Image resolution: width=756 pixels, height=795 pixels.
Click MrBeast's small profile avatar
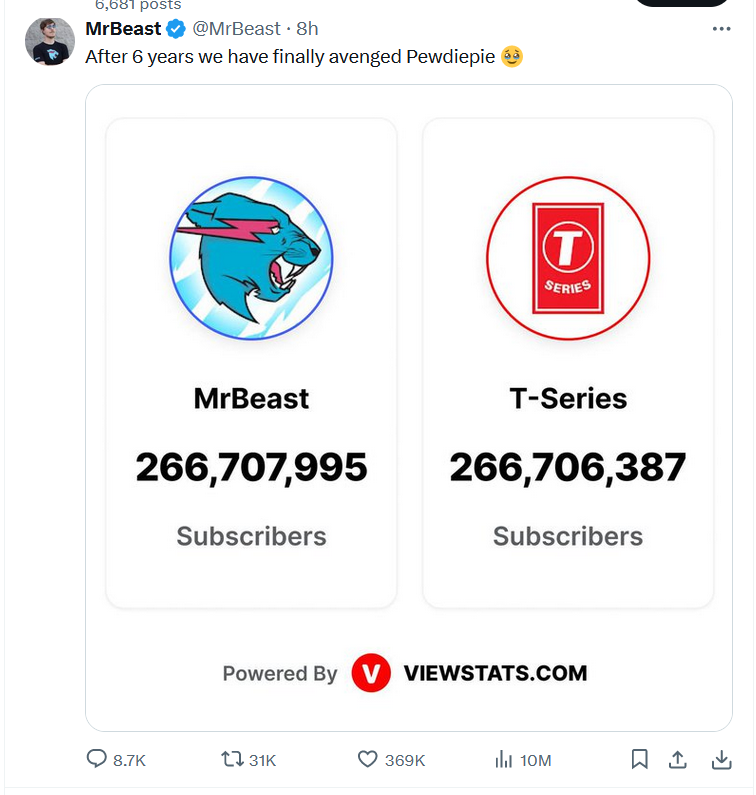click(x=48, y=42)
